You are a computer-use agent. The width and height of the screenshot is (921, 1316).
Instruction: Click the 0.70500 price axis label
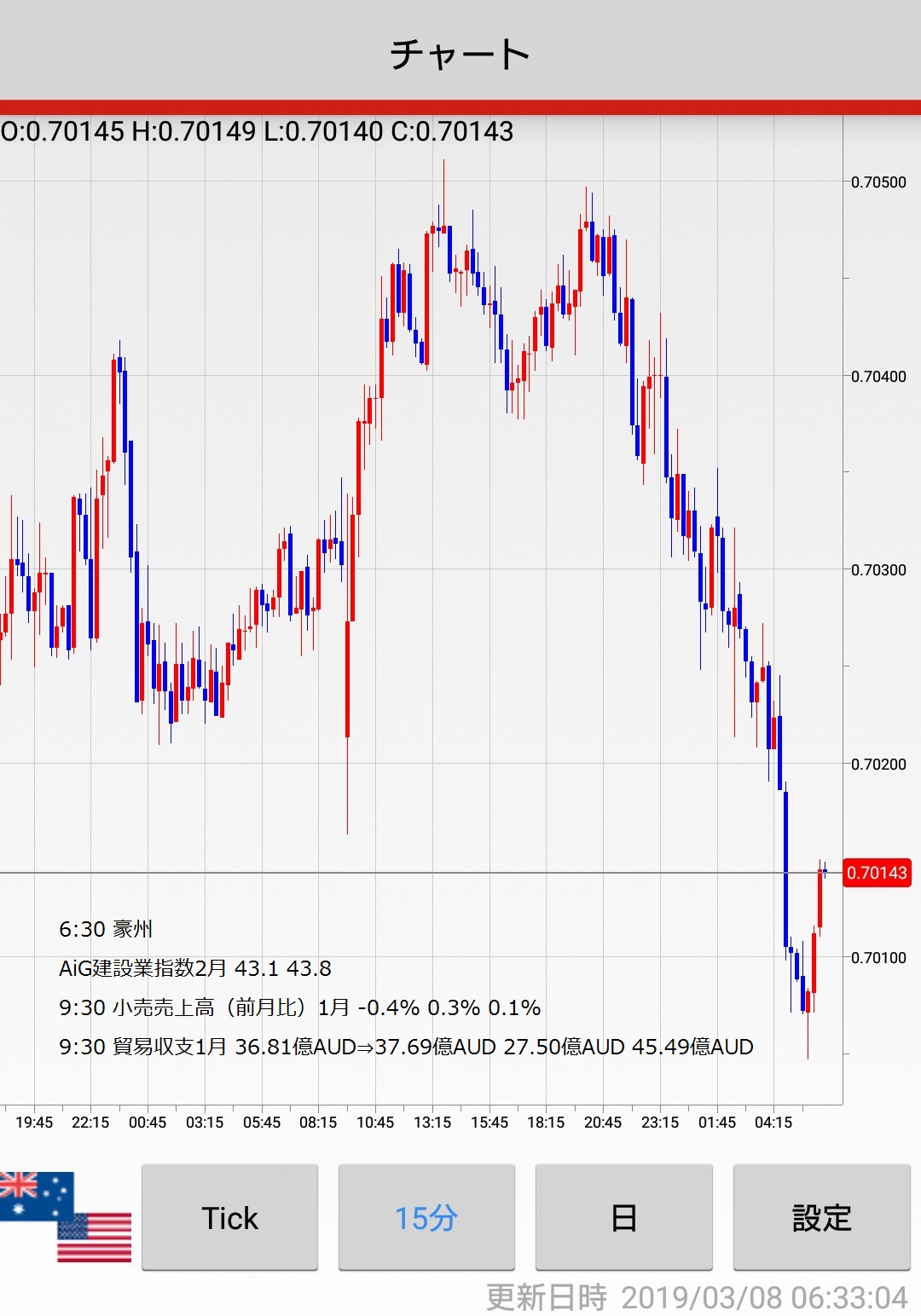878,182
